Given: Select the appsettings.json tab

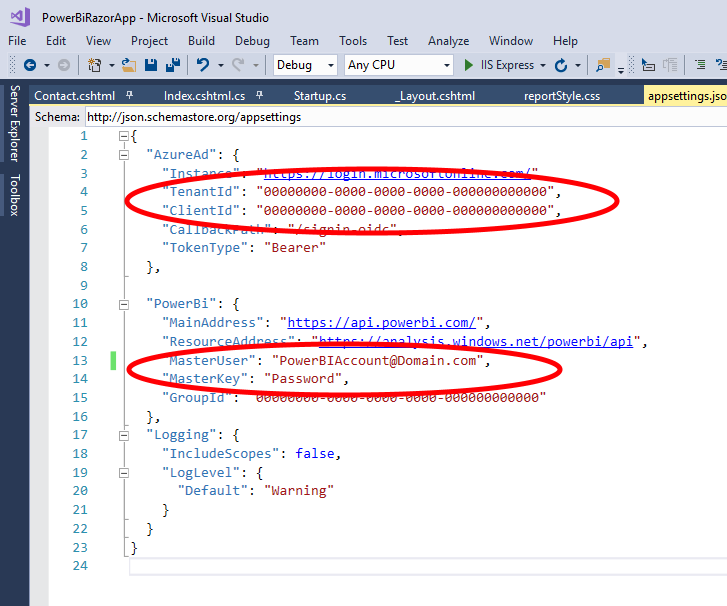Looking at the screenshot, I should coord(686,96).
